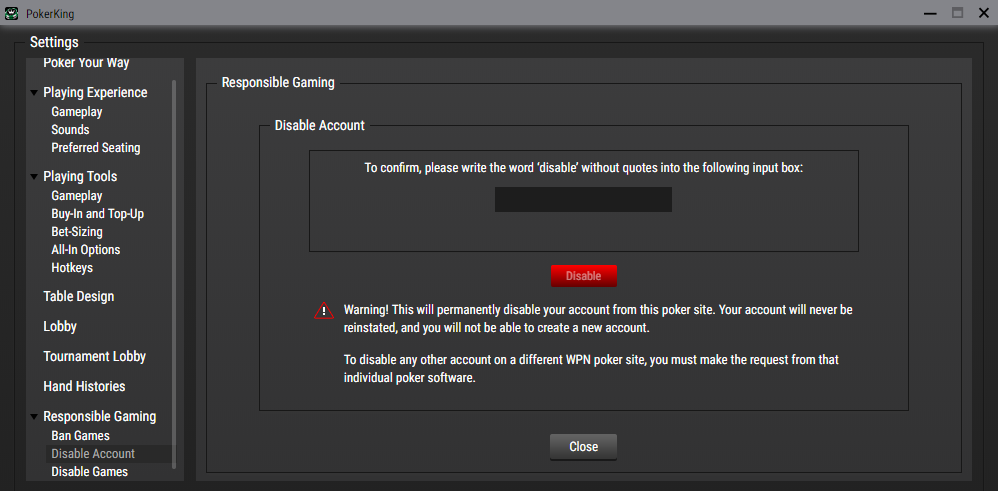Select Responsible Gaming category
The image size is (998, 491).
click(x=100, y=416)
